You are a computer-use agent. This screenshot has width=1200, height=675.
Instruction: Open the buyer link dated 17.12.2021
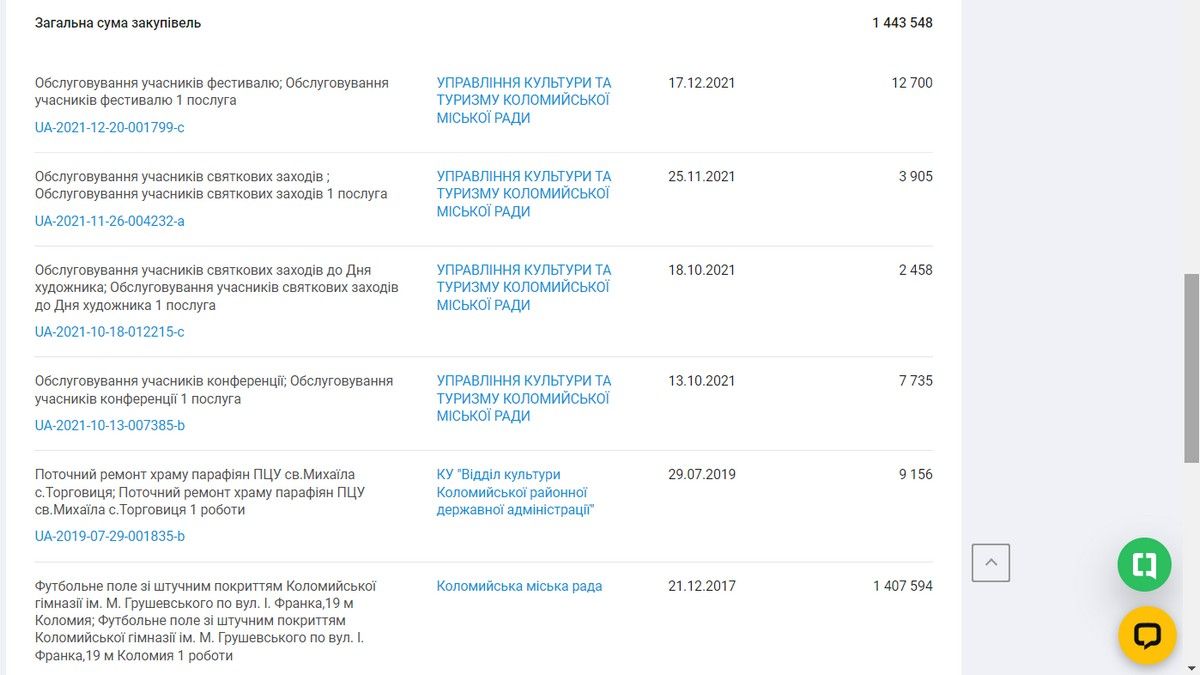pyautogui.click(x=523, y=100)
